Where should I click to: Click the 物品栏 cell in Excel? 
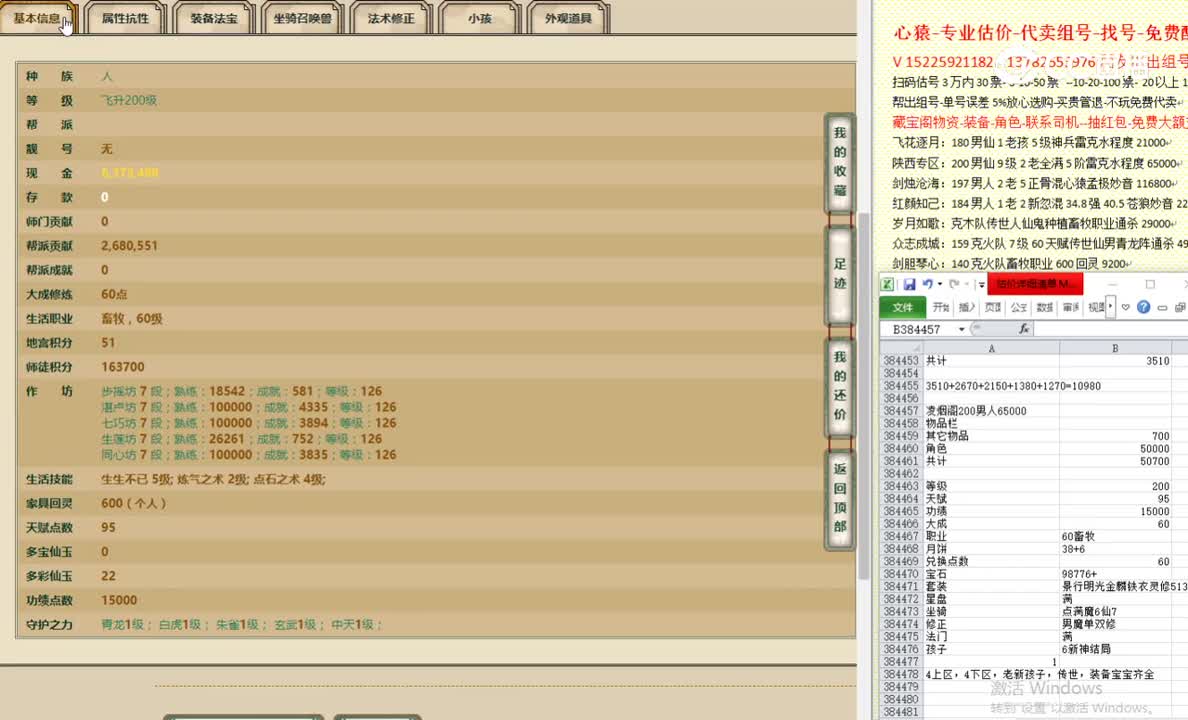pyautogui.click(x=991, y=424)
